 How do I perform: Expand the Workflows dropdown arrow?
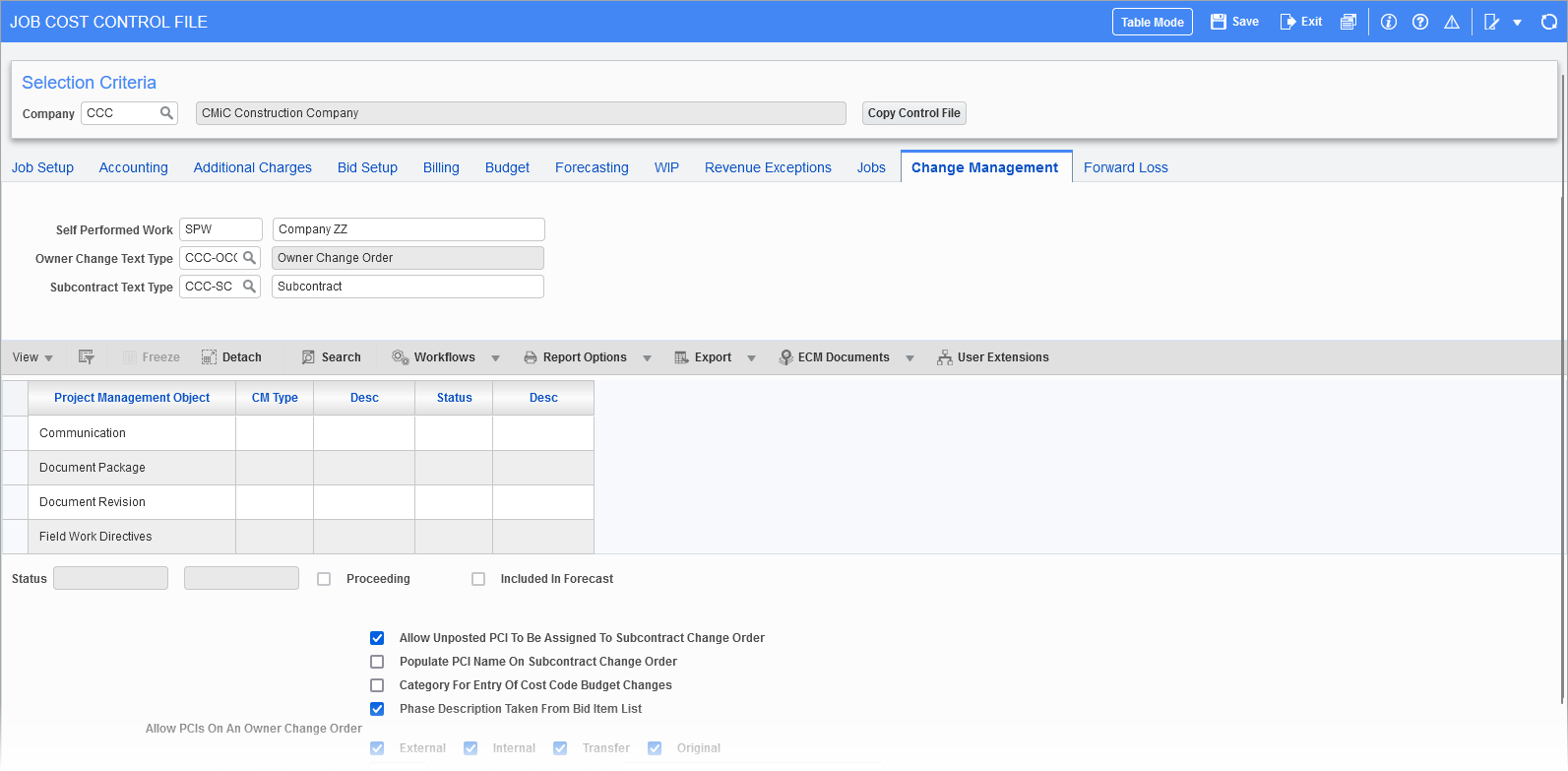495,358
